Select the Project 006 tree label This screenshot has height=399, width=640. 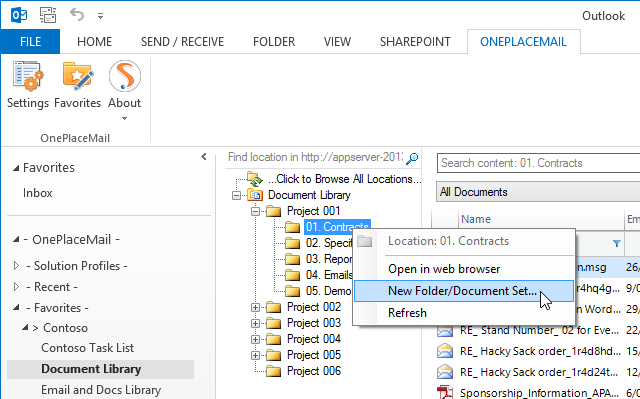314,371
